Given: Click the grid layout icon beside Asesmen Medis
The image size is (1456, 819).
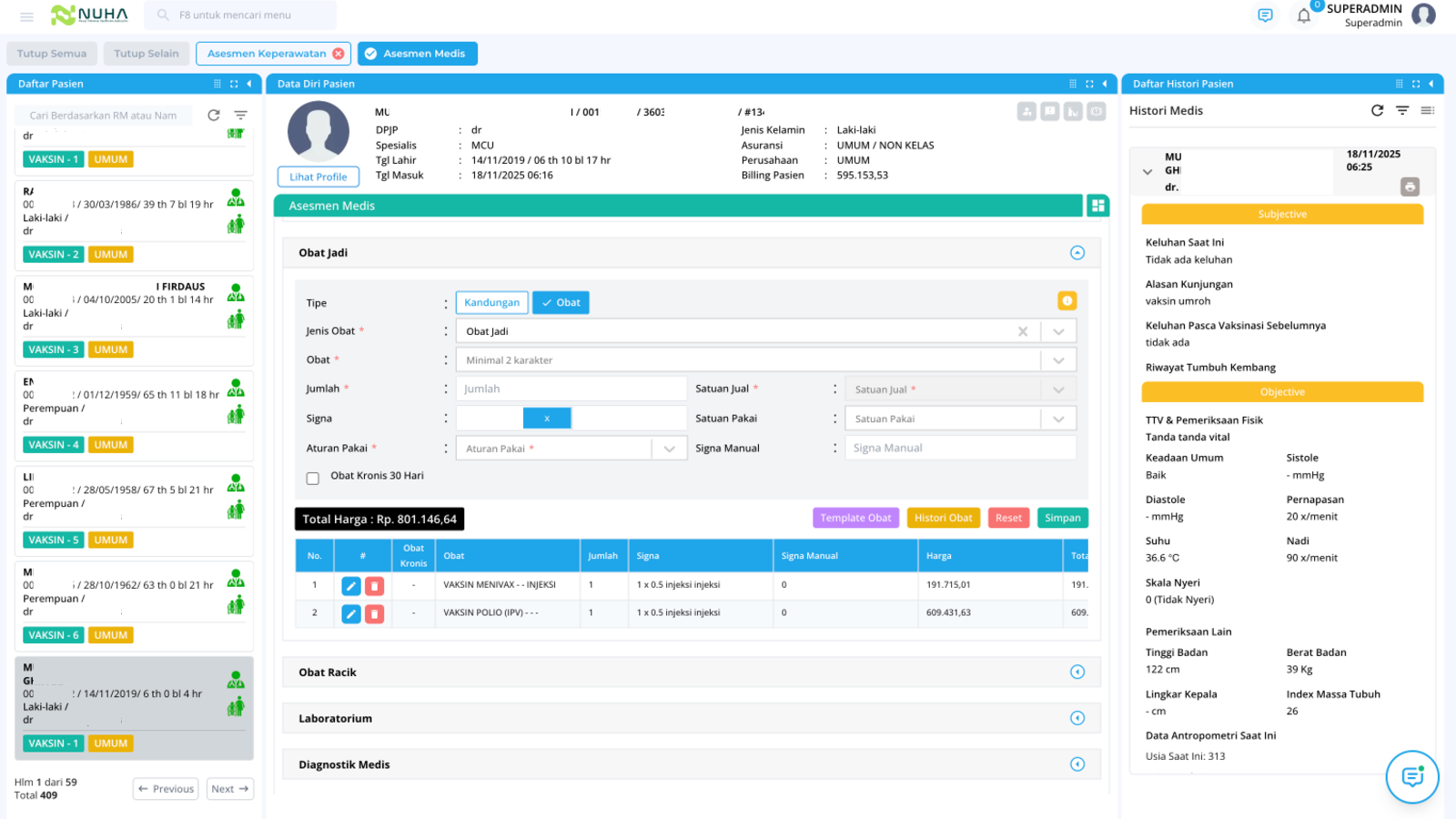Looking at the screenshot, I should click(1097, 206).
